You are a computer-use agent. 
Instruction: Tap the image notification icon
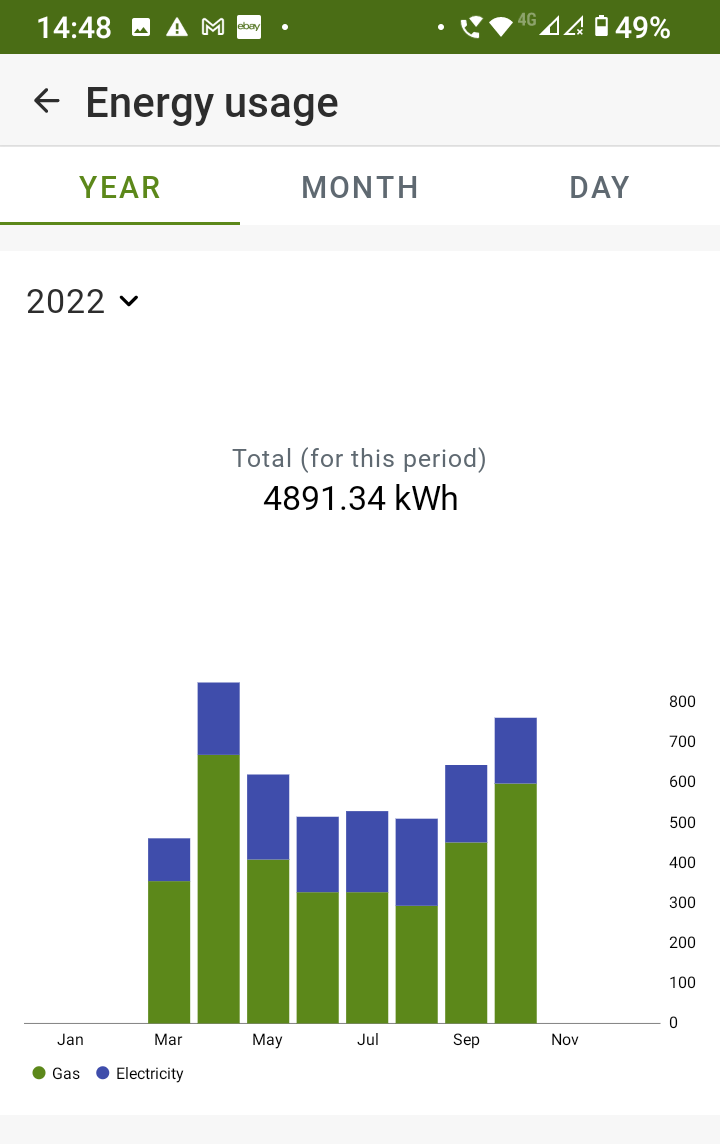coord(141,27)
